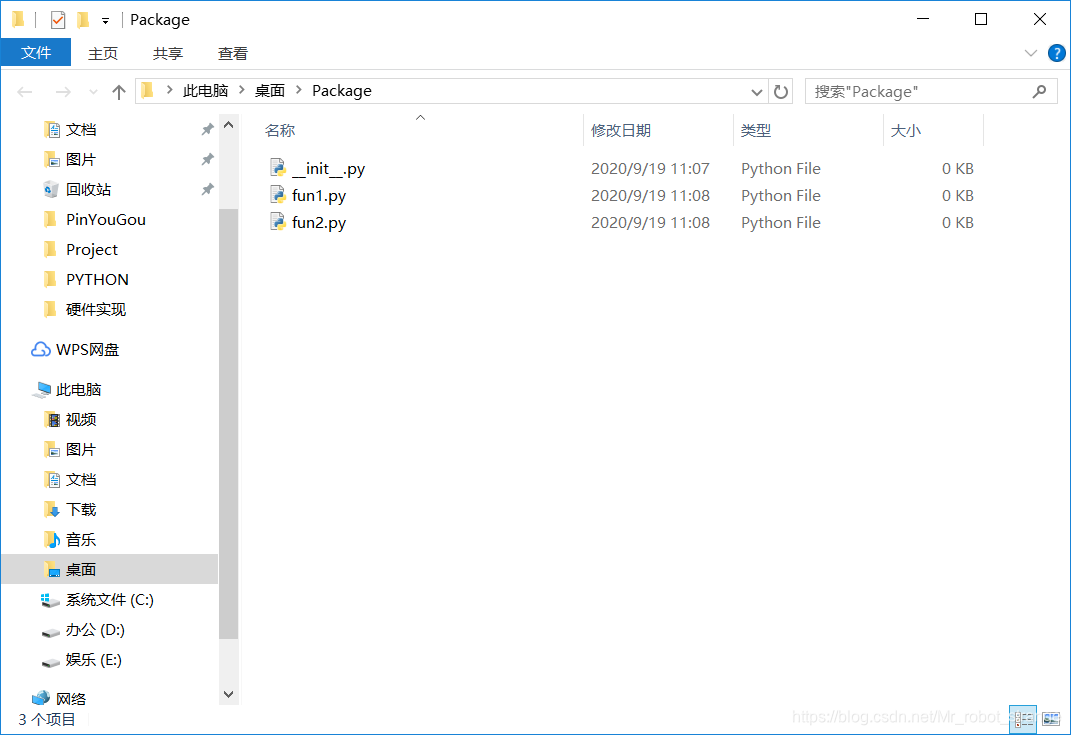Click the Forward navigation arrow
1071x735 pixels.
click(x=63, y=92)
